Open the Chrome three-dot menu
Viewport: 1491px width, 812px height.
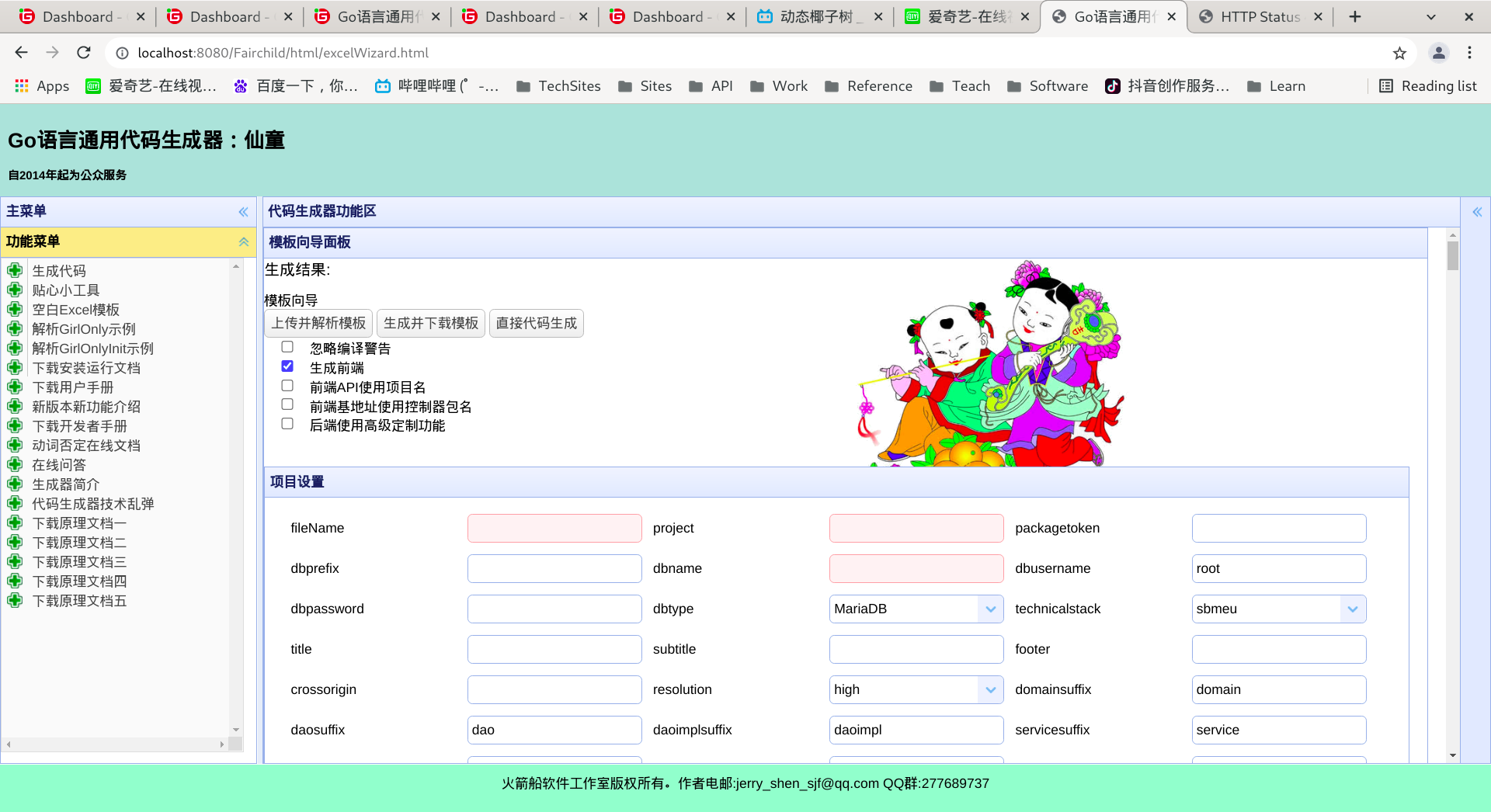pos(1469,53)
